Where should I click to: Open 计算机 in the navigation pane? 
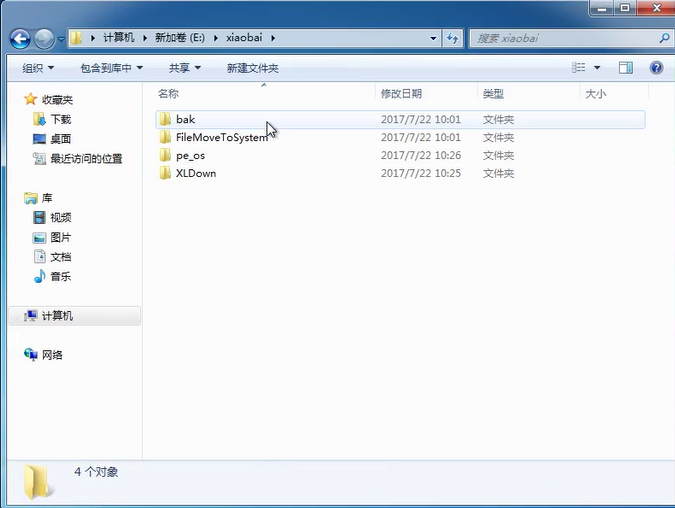[57, 316]
